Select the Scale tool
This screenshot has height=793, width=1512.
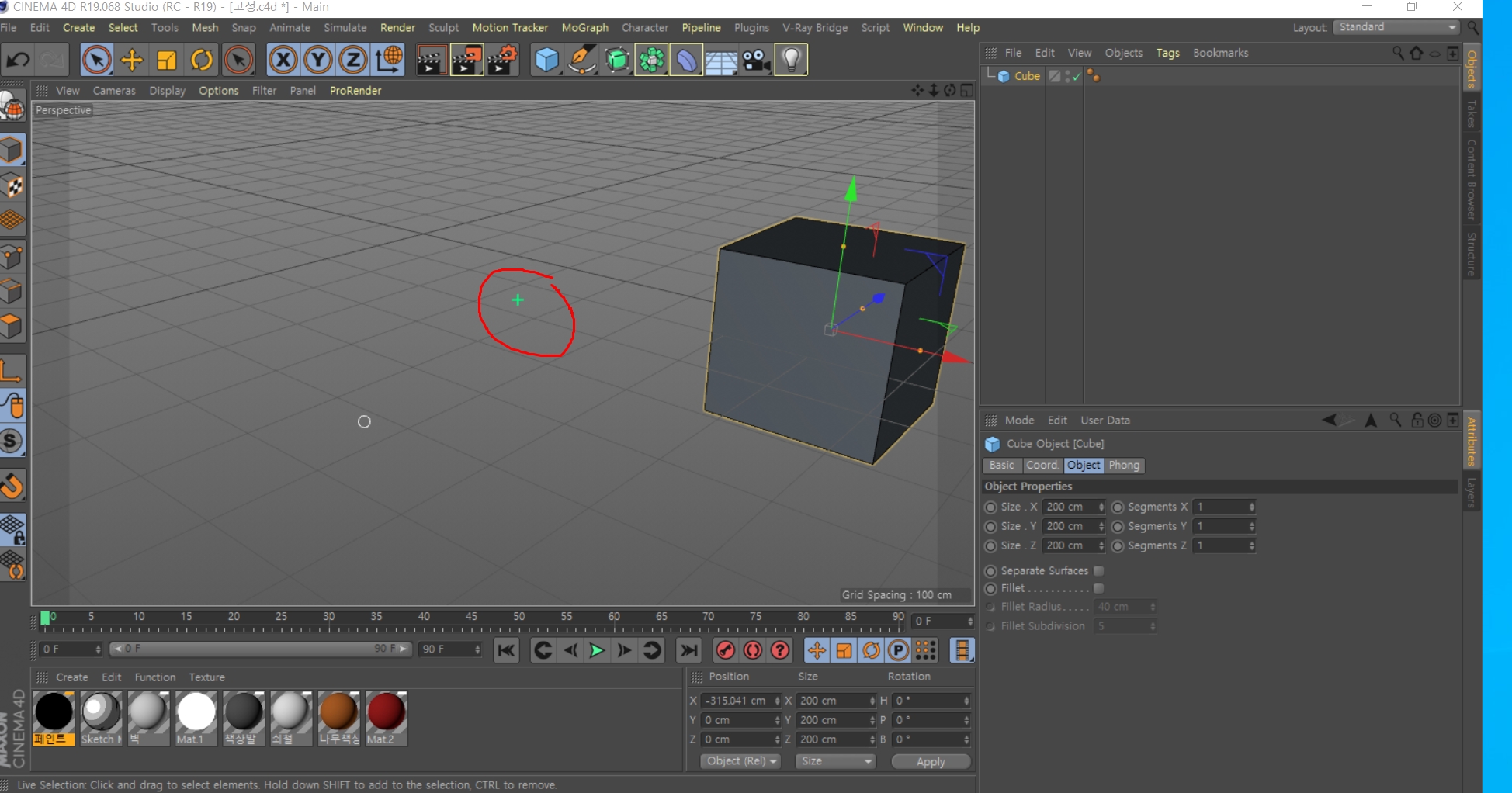(x=167, y=61)
